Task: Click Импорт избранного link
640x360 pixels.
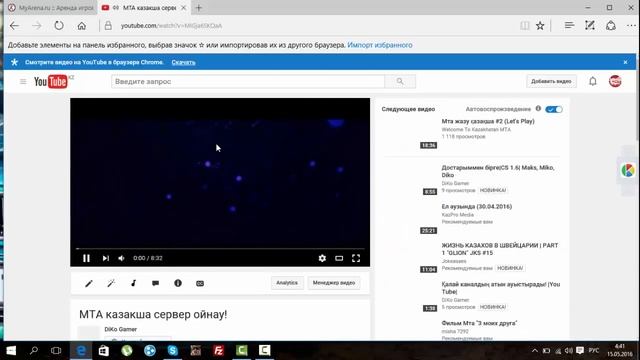Action: pyautogui.click(x=380, y=45)
